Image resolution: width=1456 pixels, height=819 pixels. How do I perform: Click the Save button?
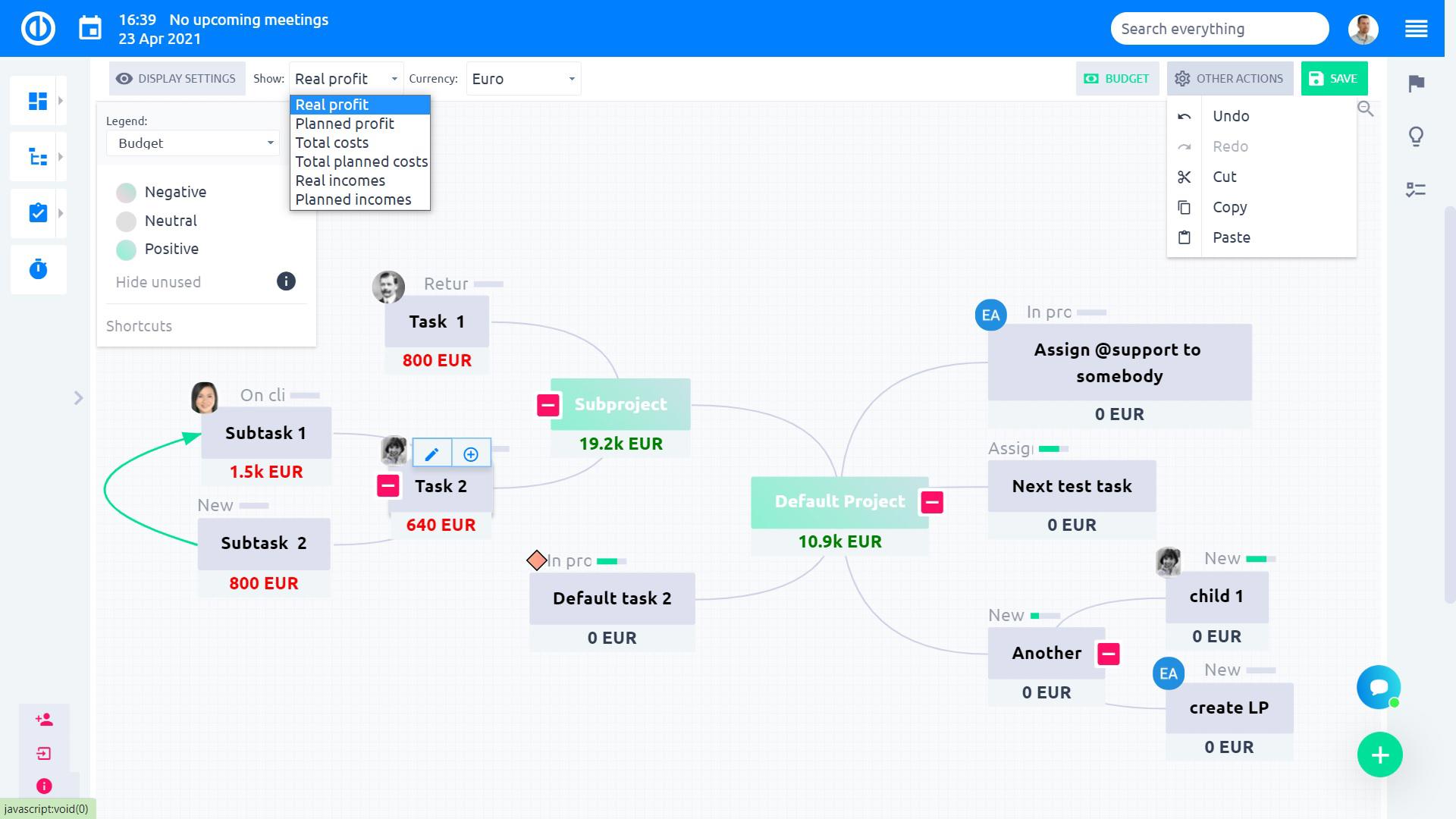pyautogui.click(x=1334, y=78)
